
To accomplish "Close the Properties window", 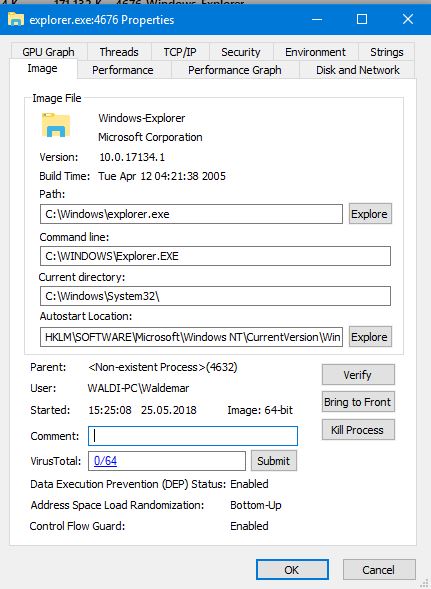I will click(x=408, y=19).
